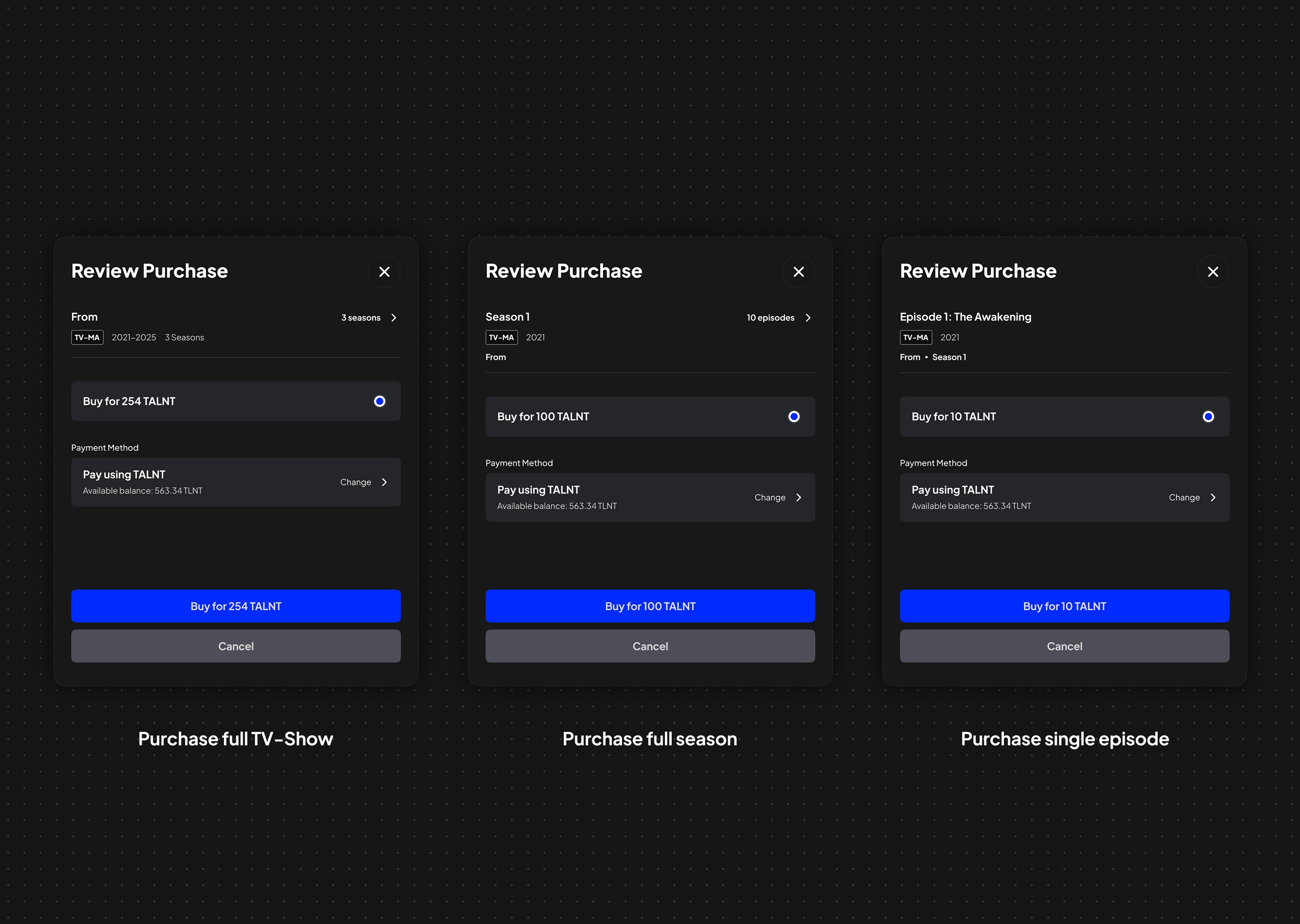
Task: Select the Buy for 100 TALNT radio
Action: click(794, 416)
